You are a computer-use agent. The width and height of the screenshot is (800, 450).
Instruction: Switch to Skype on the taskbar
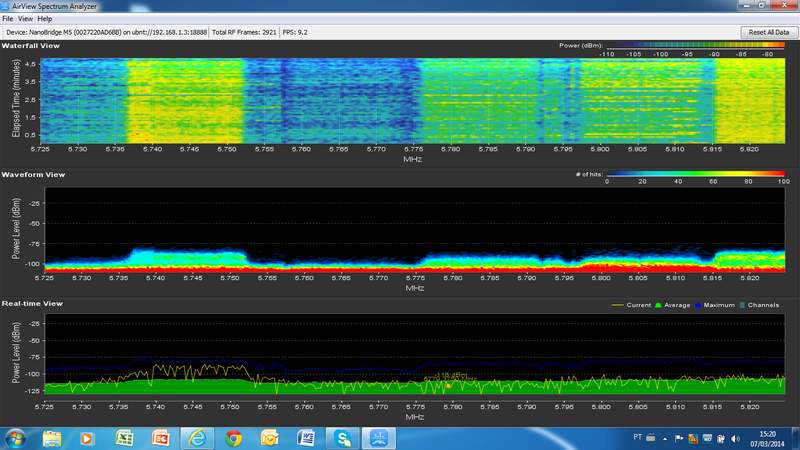(x=343, y=438)
